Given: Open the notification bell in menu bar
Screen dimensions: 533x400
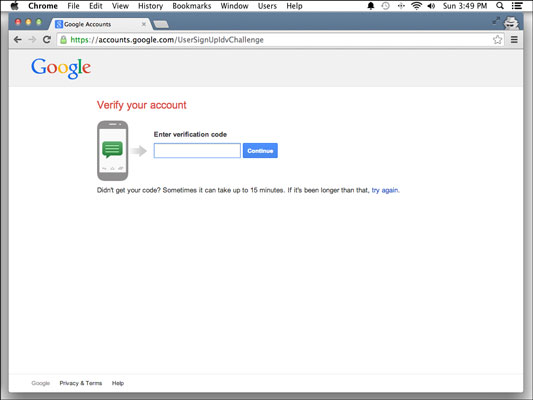Looking at the screenshot, I should [371, 6].
